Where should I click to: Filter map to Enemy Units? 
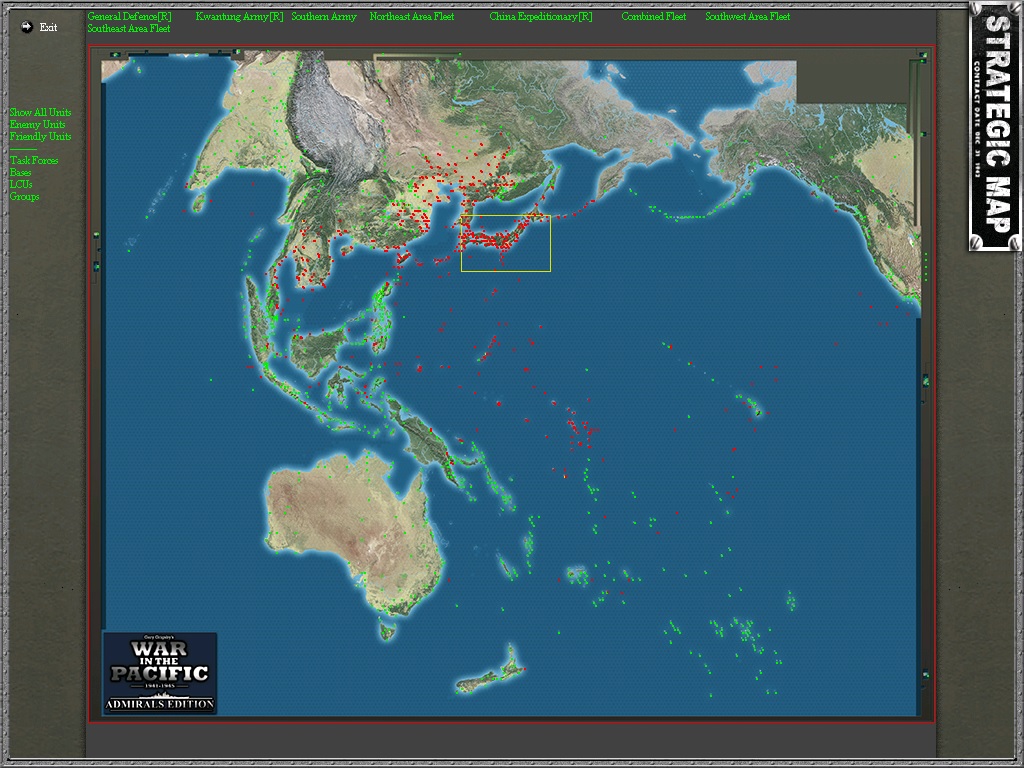point(37,124)
